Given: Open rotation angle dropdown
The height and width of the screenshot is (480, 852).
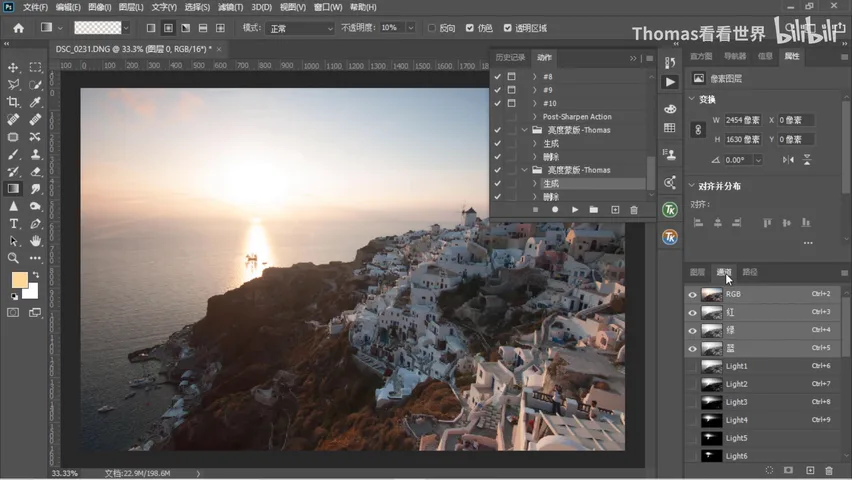Looking at the screenshot, I should (758, 160).
